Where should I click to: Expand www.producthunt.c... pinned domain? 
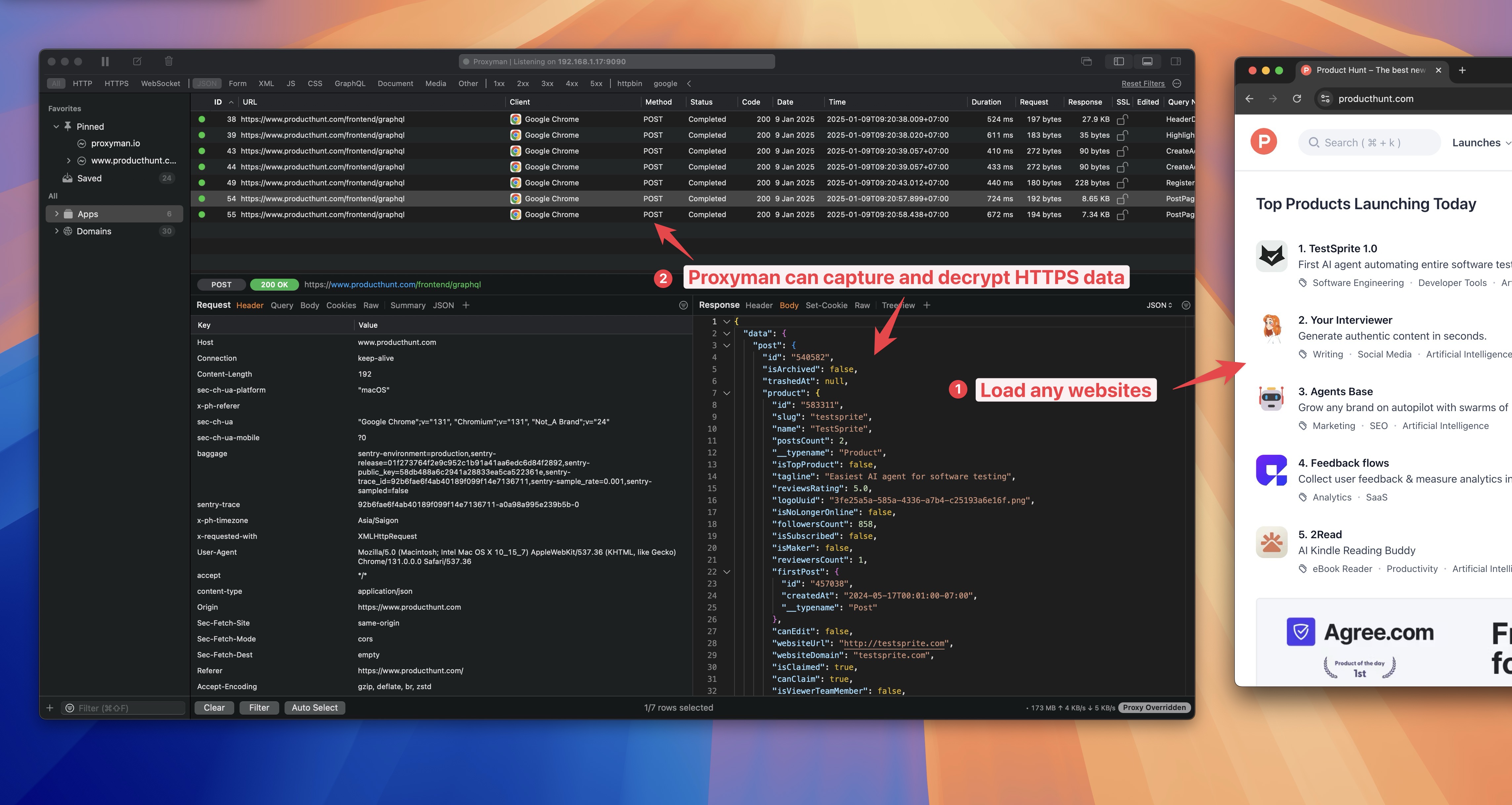(x=69, y=160)
